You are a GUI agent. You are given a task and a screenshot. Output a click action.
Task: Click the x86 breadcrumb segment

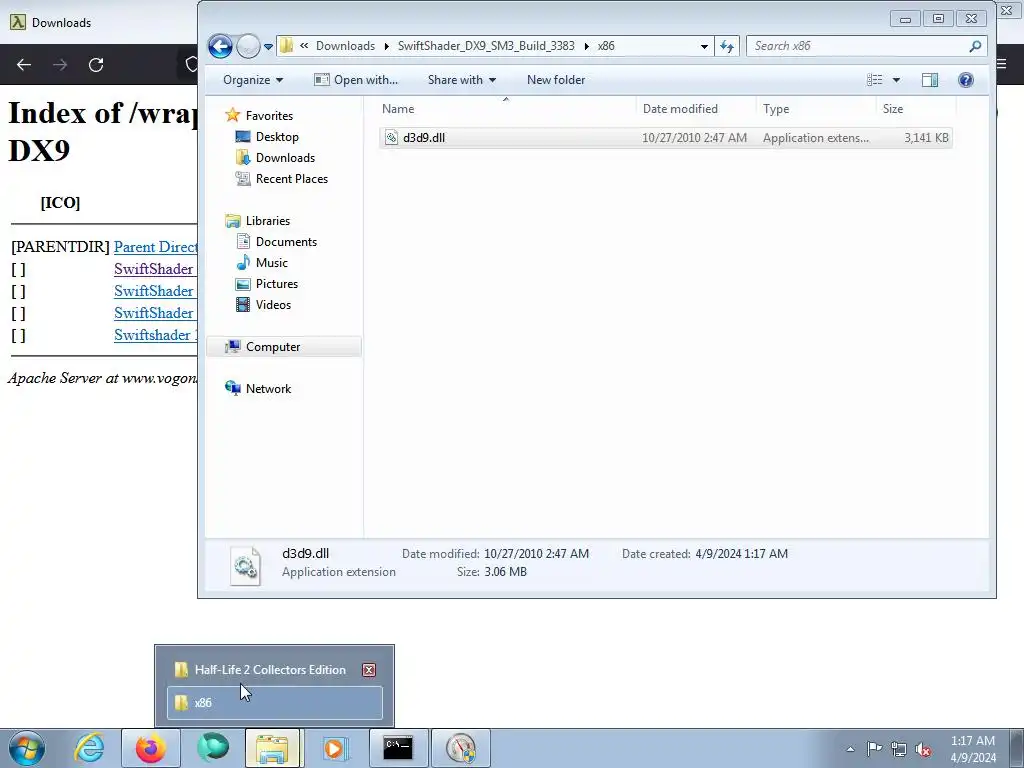click(x=606, y=46)
